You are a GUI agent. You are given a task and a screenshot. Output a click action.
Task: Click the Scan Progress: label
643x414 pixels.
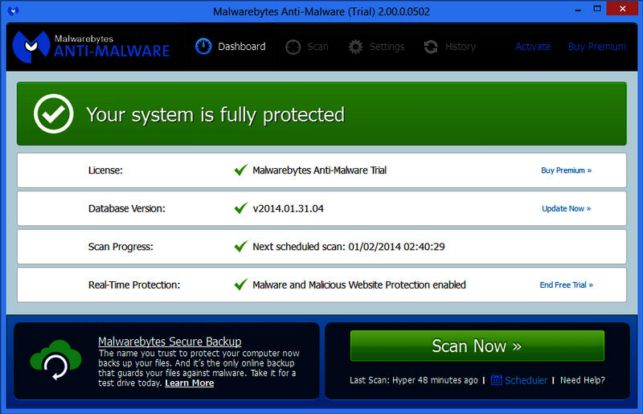(x=121, y=246)
